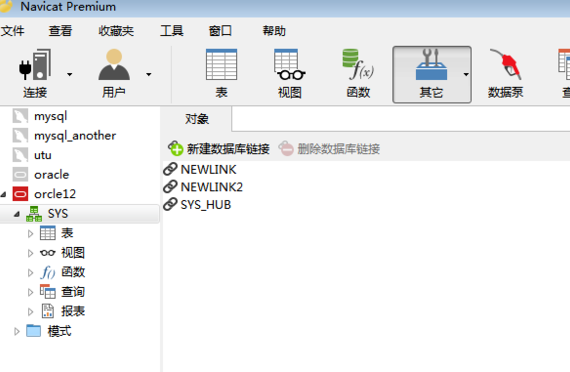The image size is (570, 372).
Task: Open the 窗口 menu
Action: [220, 31]
